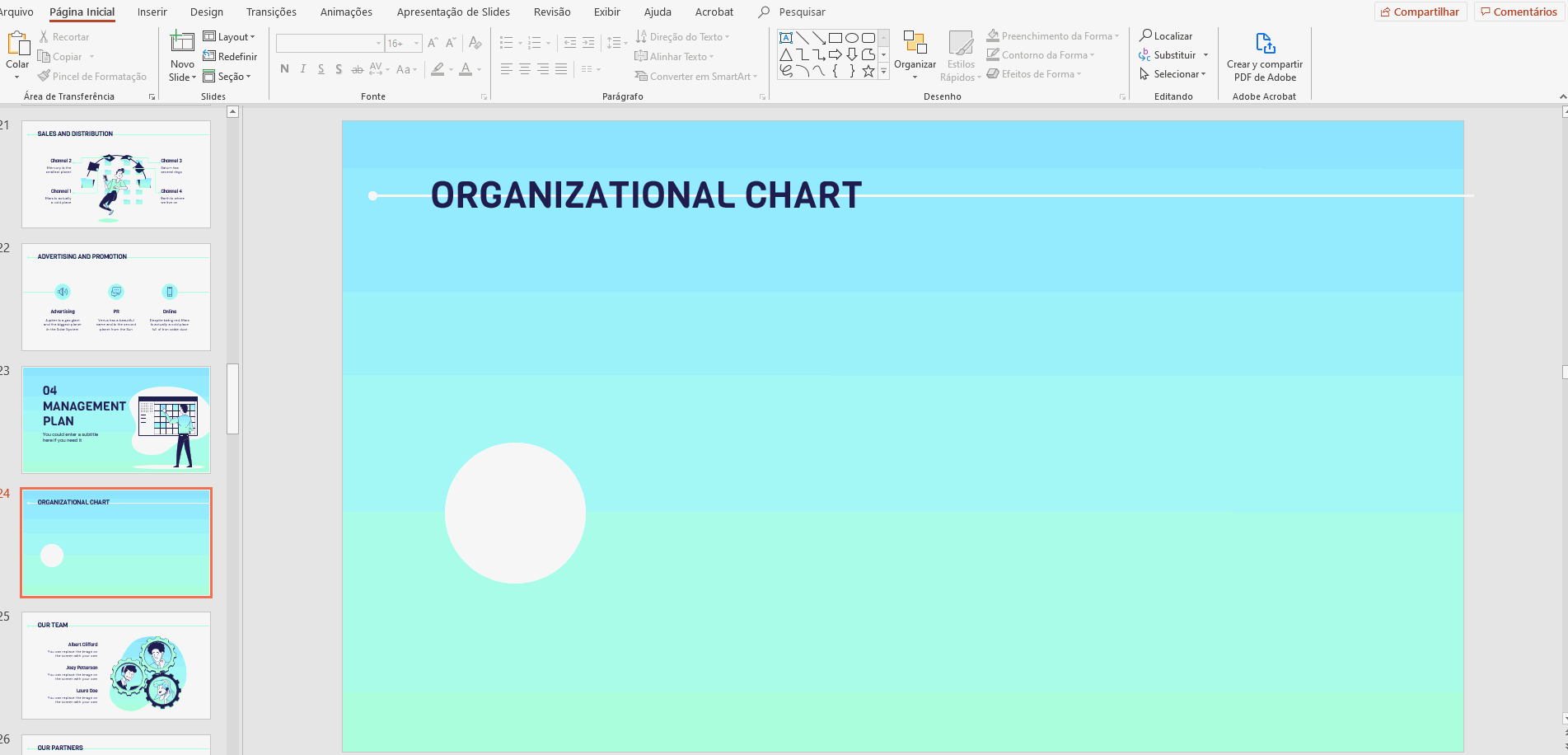Pick the rectangle shape tool
The width and height of the screenshot is (1568, 755).
click(835, 38)
